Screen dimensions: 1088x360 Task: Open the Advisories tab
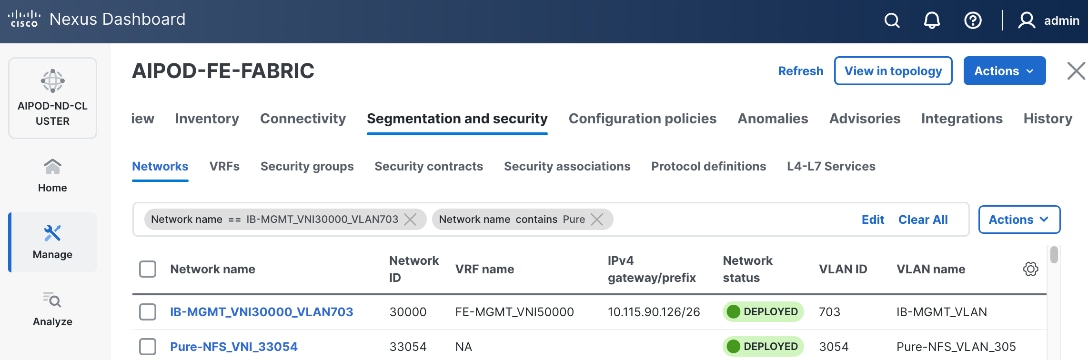865,119
